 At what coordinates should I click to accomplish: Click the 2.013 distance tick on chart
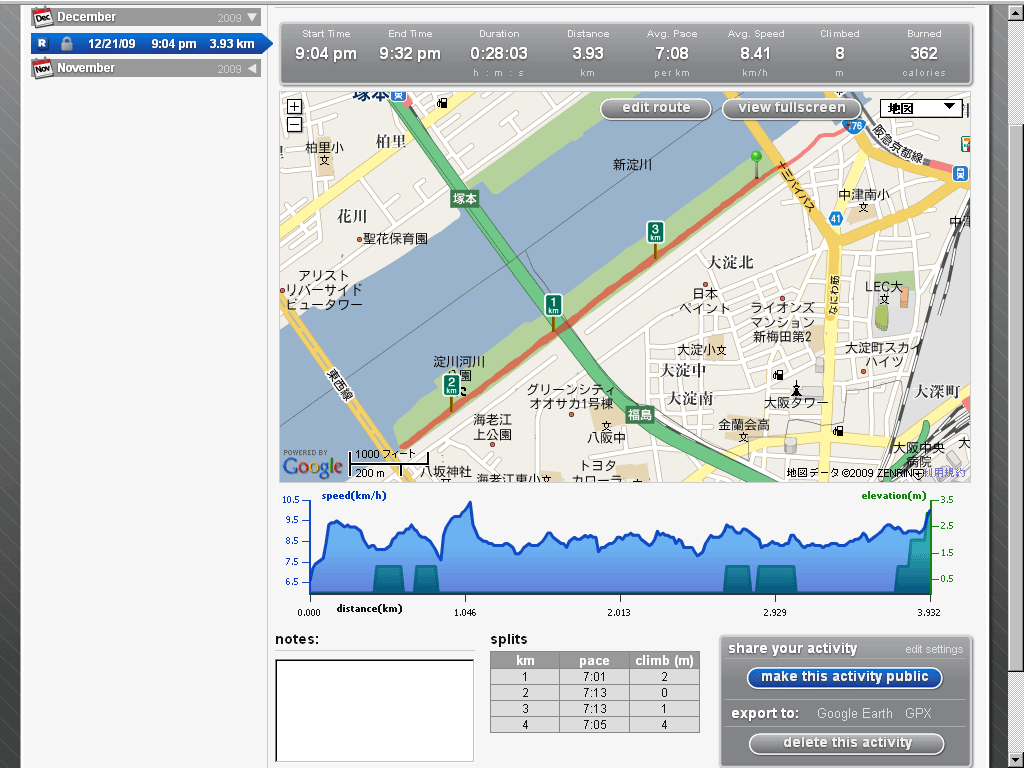click(x=618, y=613)
